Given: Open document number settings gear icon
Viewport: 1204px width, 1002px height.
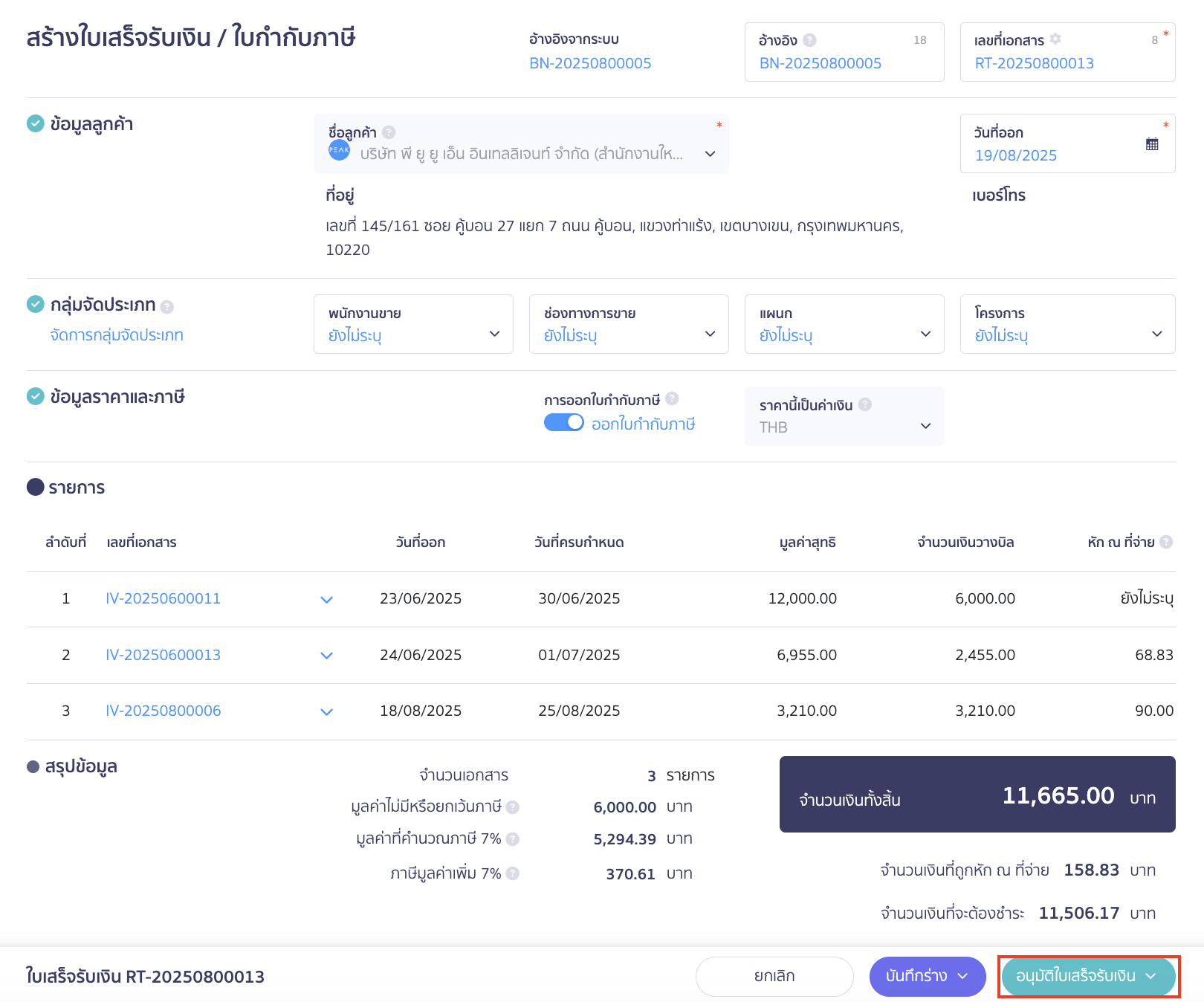Looking at the screenshot, I should (x=1056, y=39).
